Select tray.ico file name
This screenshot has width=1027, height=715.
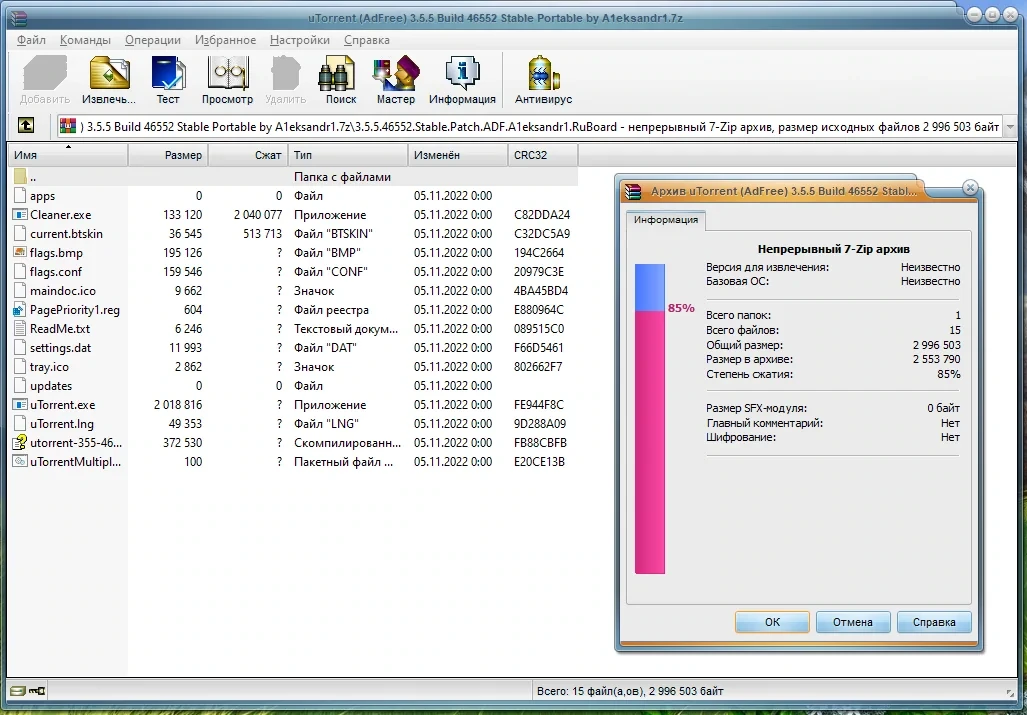[x=49, y=367]
